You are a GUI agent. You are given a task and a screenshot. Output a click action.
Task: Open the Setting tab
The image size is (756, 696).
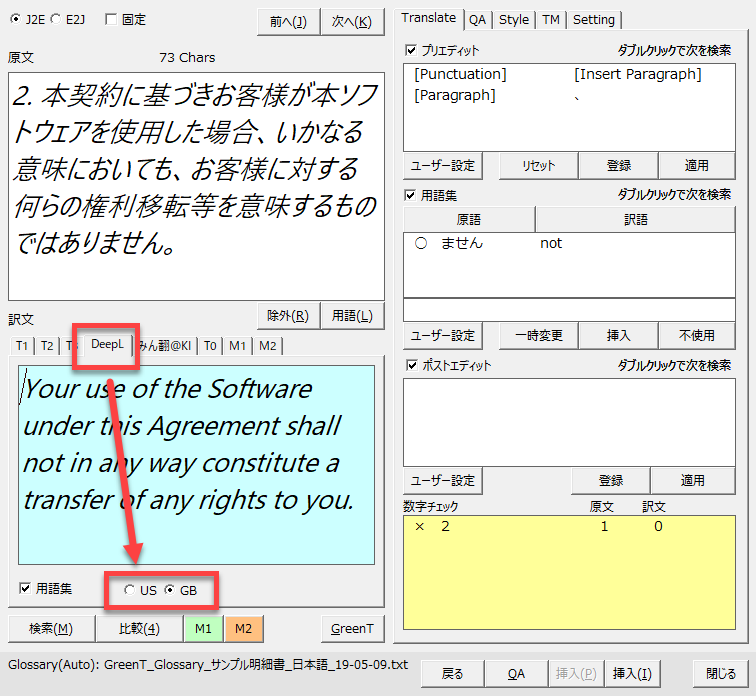(x=593, y=19)
